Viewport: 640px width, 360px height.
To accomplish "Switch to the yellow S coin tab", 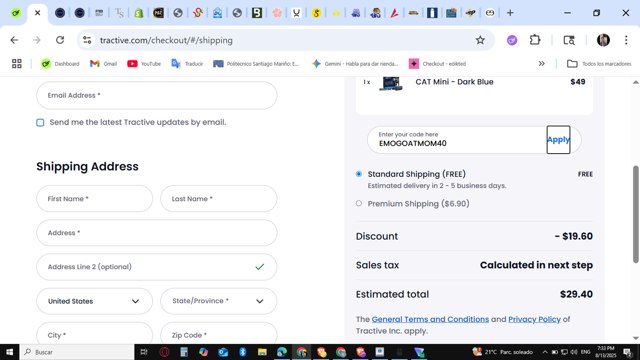I will click(316, 13).
